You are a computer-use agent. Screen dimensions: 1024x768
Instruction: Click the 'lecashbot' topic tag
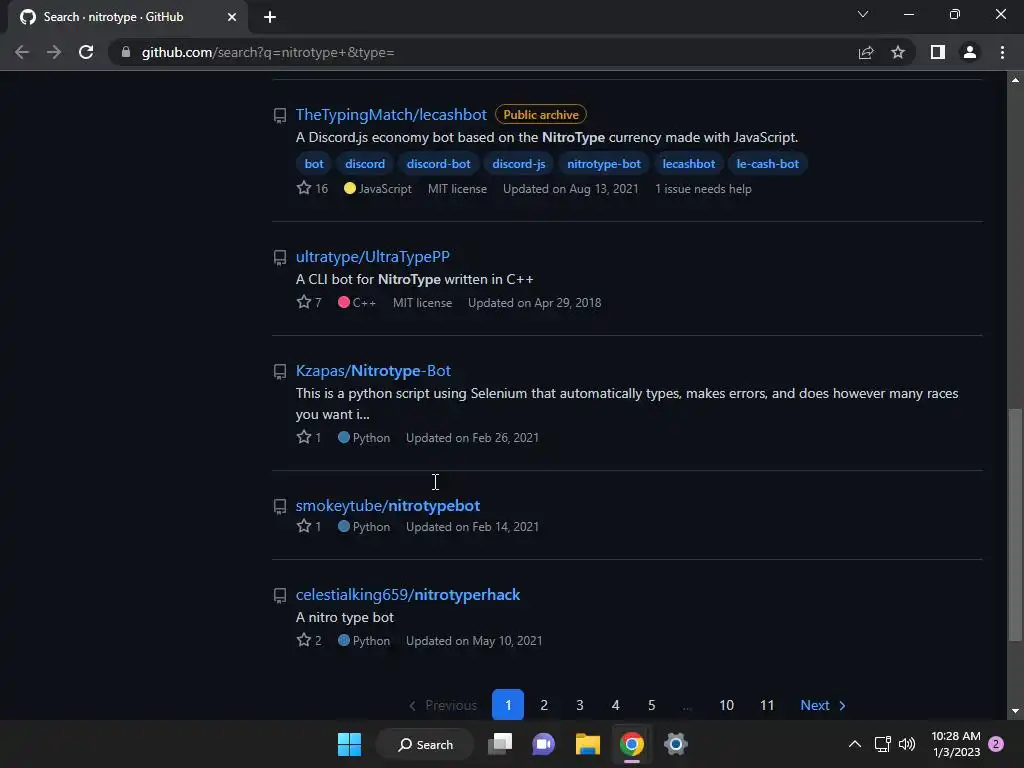tap(688, 164)
